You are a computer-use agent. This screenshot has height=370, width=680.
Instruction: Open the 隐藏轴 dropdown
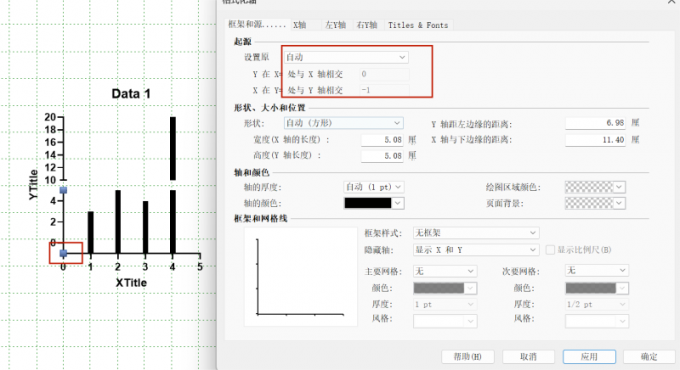coord(476,250)
